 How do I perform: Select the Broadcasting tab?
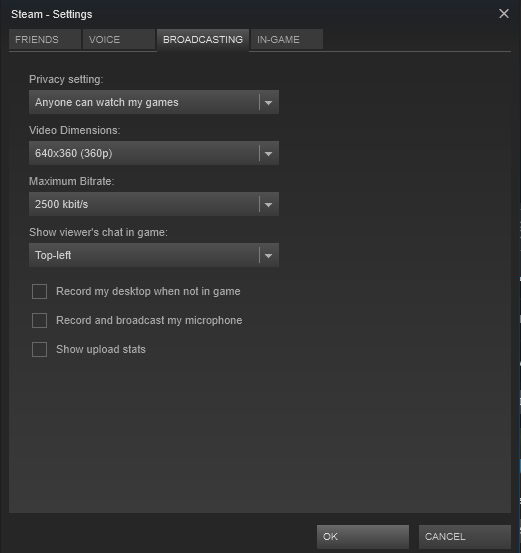point(203,40)
